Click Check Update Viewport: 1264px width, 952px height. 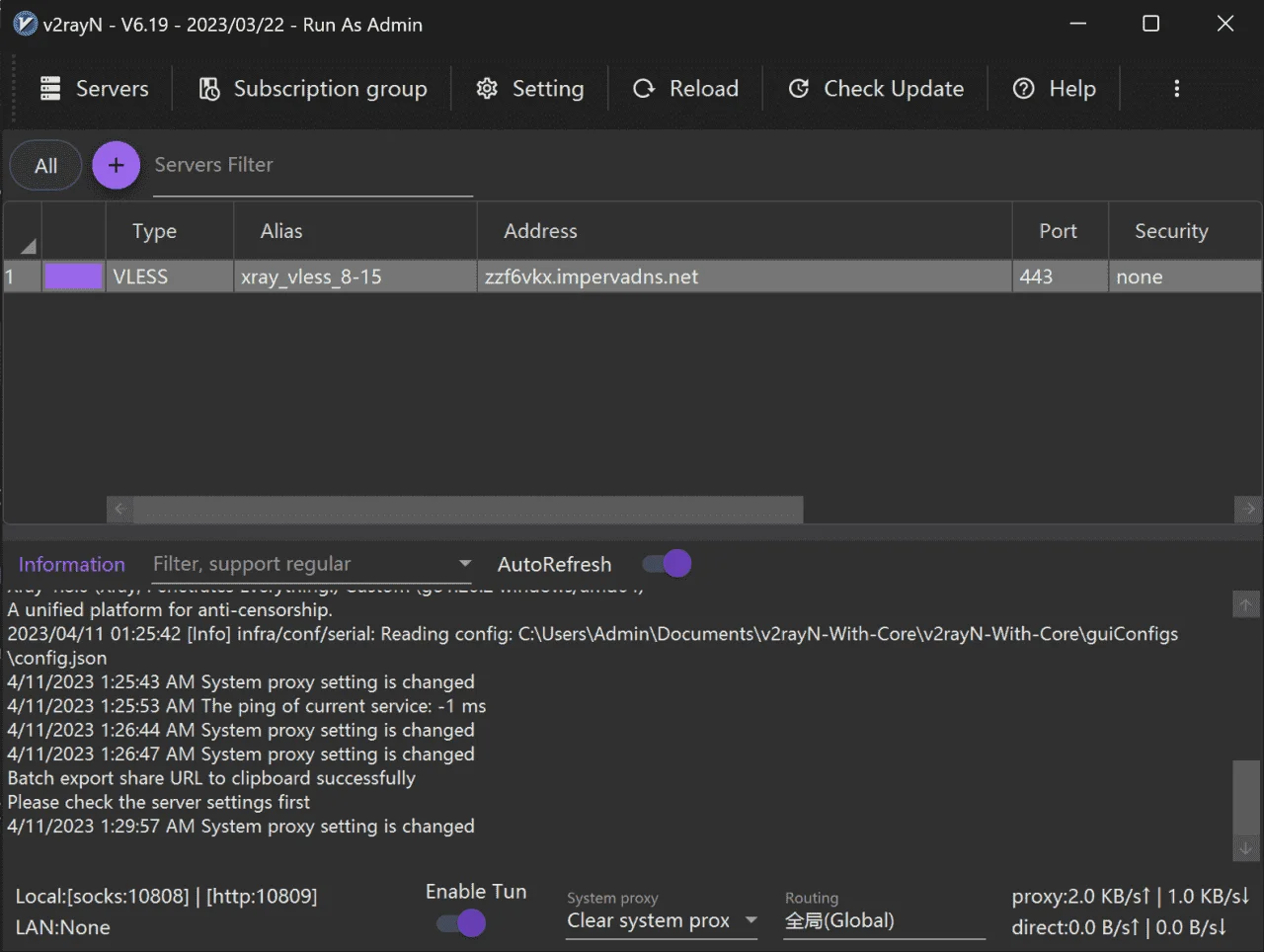pyautogui.click(x=876, y=89)
